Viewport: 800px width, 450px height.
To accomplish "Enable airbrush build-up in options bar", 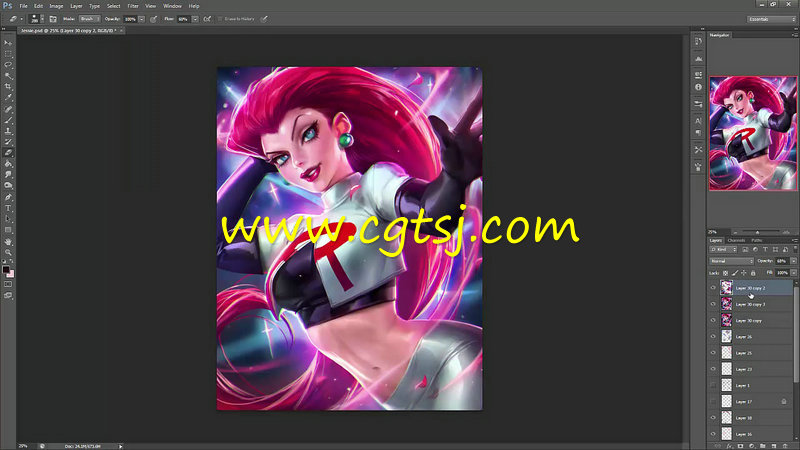I will pyautogui.click(x=207, y=19).
